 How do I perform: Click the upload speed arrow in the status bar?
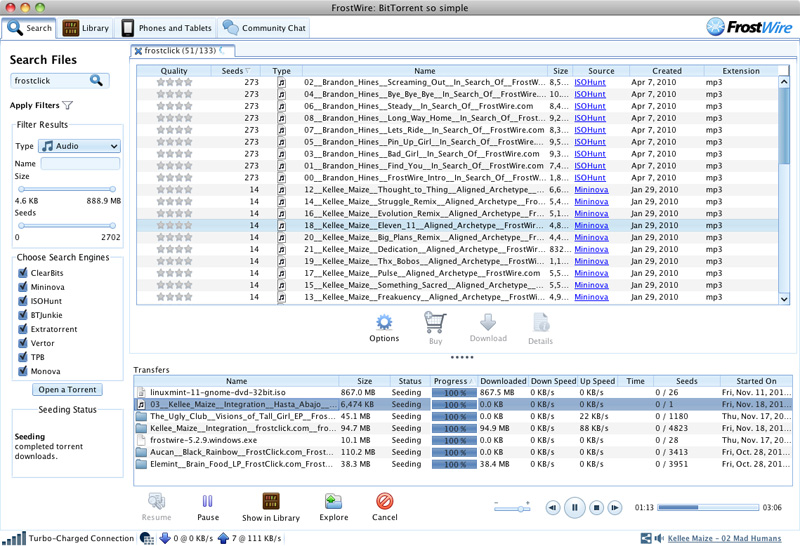click(223, 538)
